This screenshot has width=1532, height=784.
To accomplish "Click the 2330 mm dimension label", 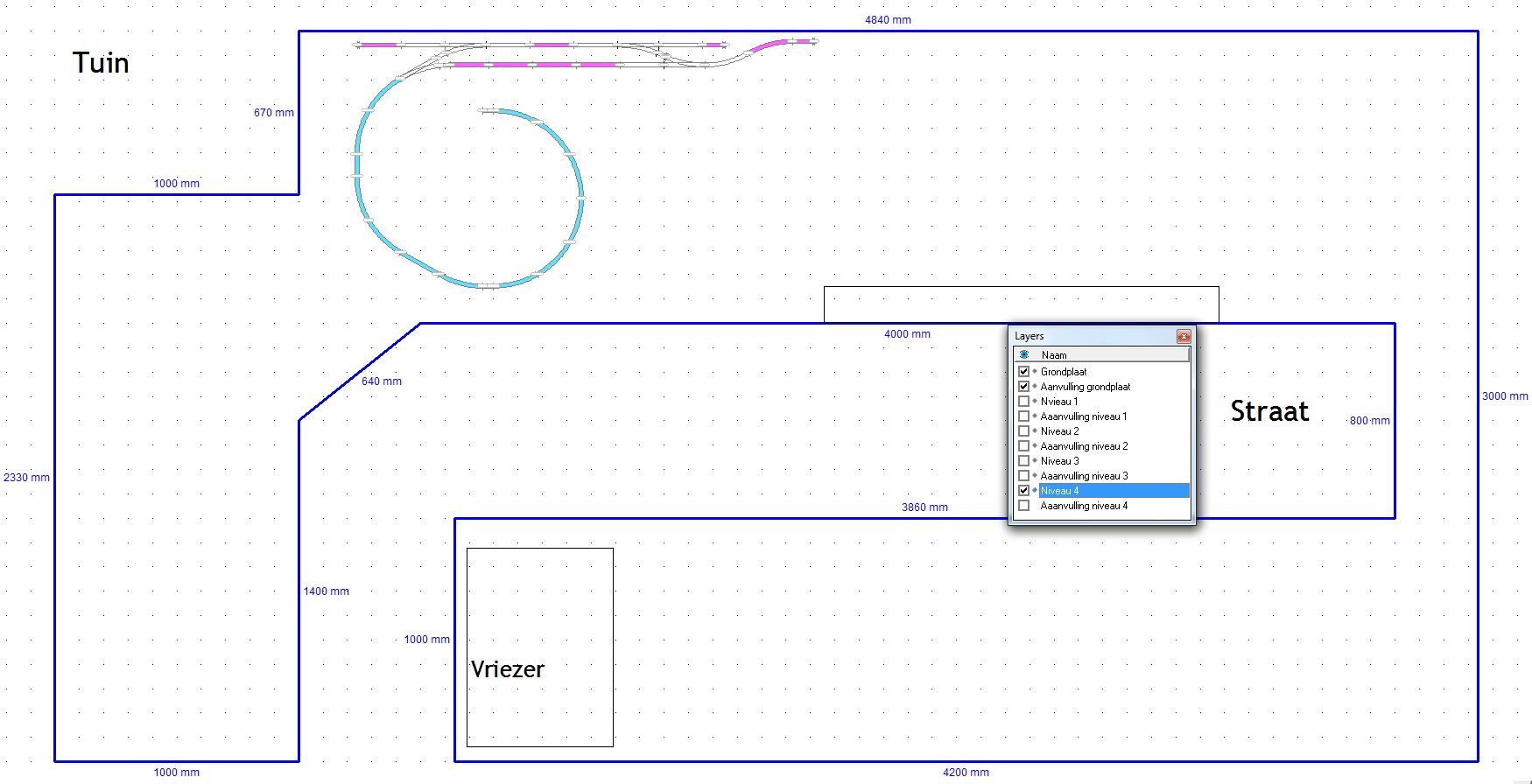I will pos(26,478).
